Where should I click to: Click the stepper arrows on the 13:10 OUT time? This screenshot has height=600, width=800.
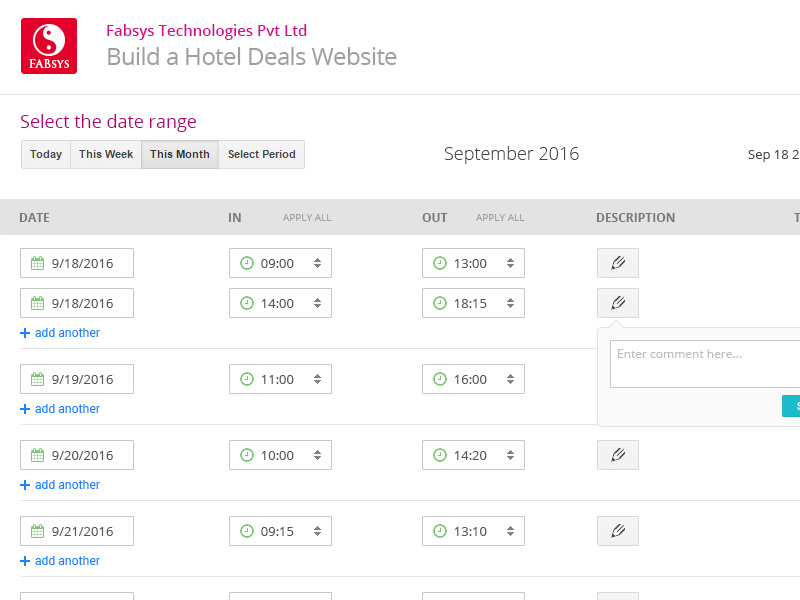(510, 531)
